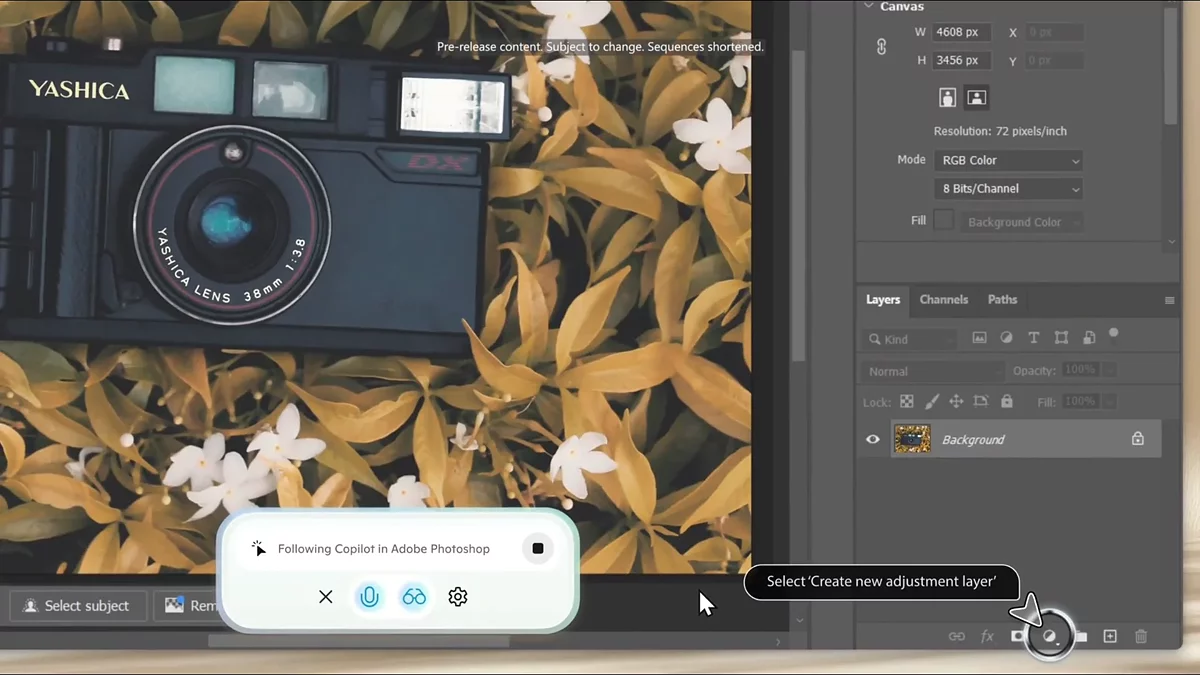Collapse the Canvas section chevron

pyautogui.click(x=868, y=7)
